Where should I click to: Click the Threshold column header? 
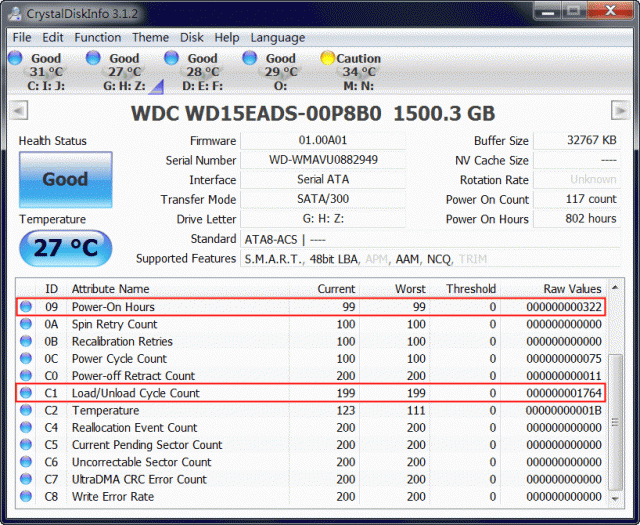tap(471, 289)
